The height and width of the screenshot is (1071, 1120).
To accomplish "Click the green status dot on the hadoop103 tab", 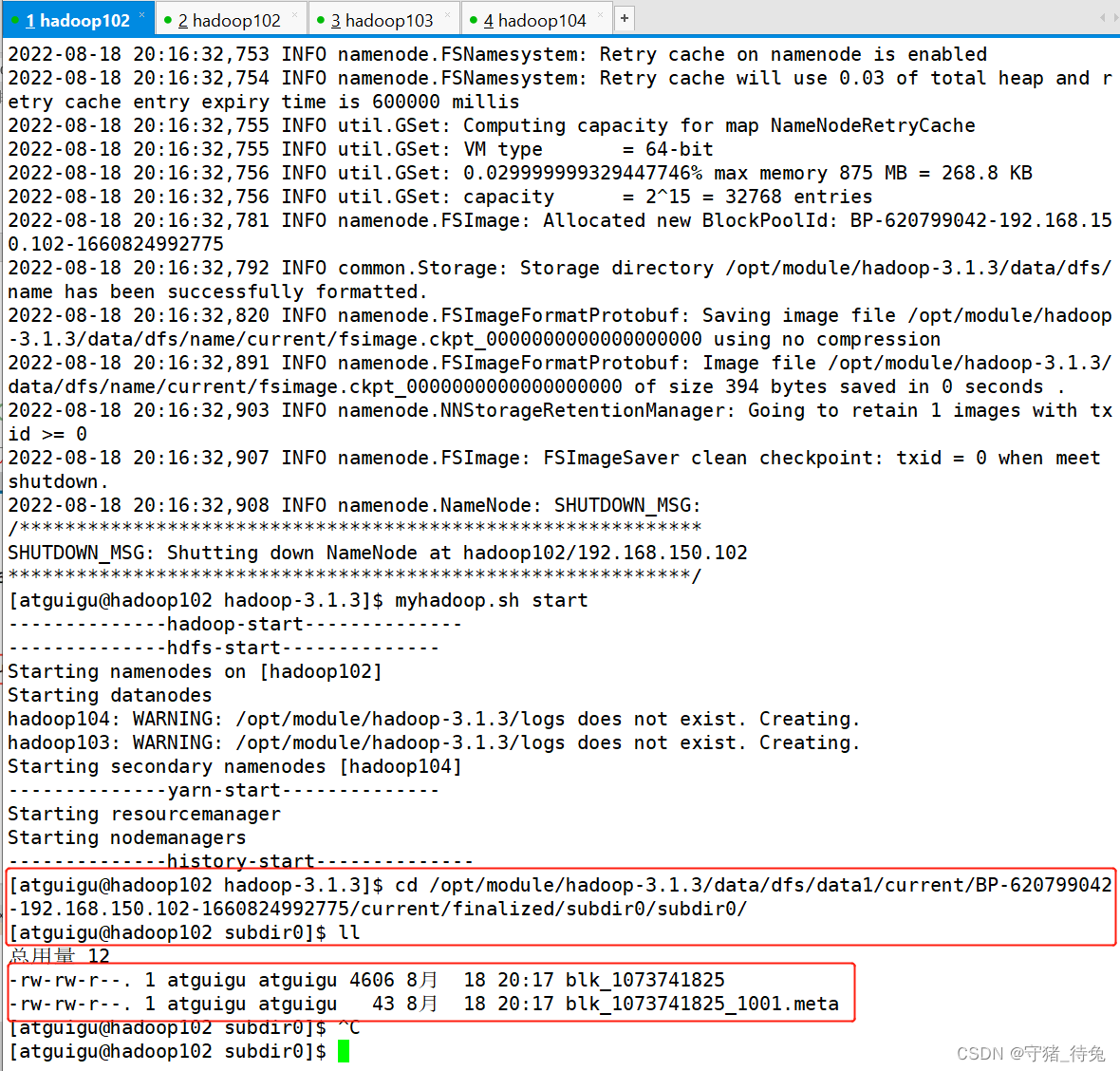I will [x=321, y=18].
